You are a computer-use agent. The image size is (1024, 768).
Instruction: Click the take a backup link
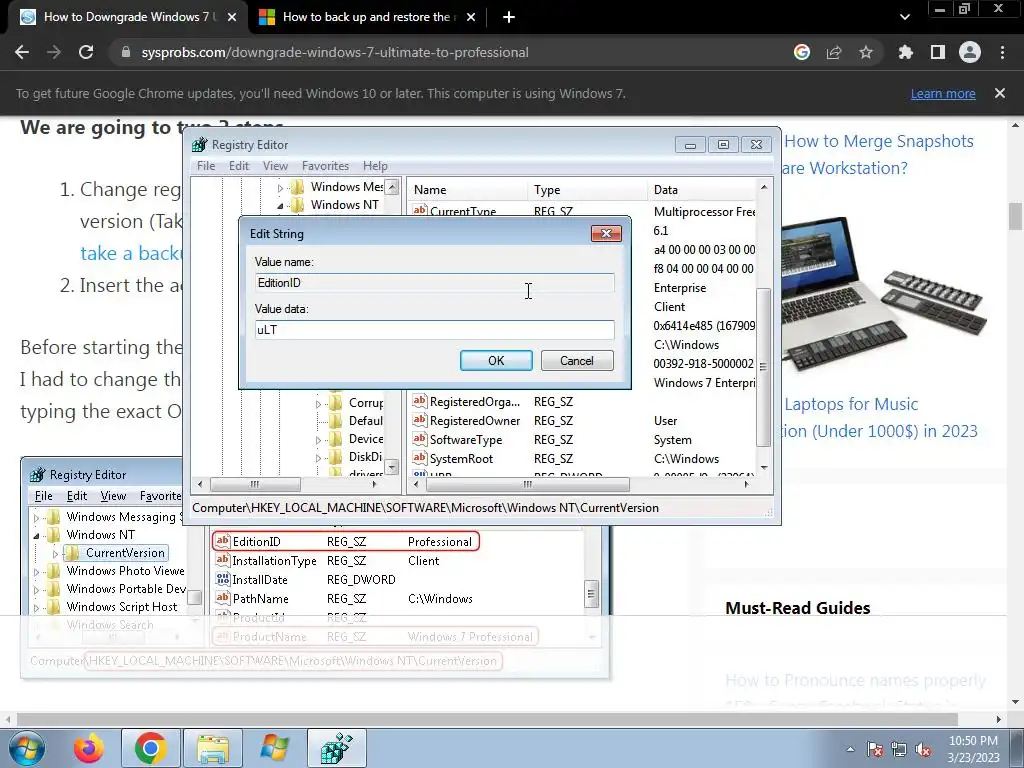click(x=131, y=253)
